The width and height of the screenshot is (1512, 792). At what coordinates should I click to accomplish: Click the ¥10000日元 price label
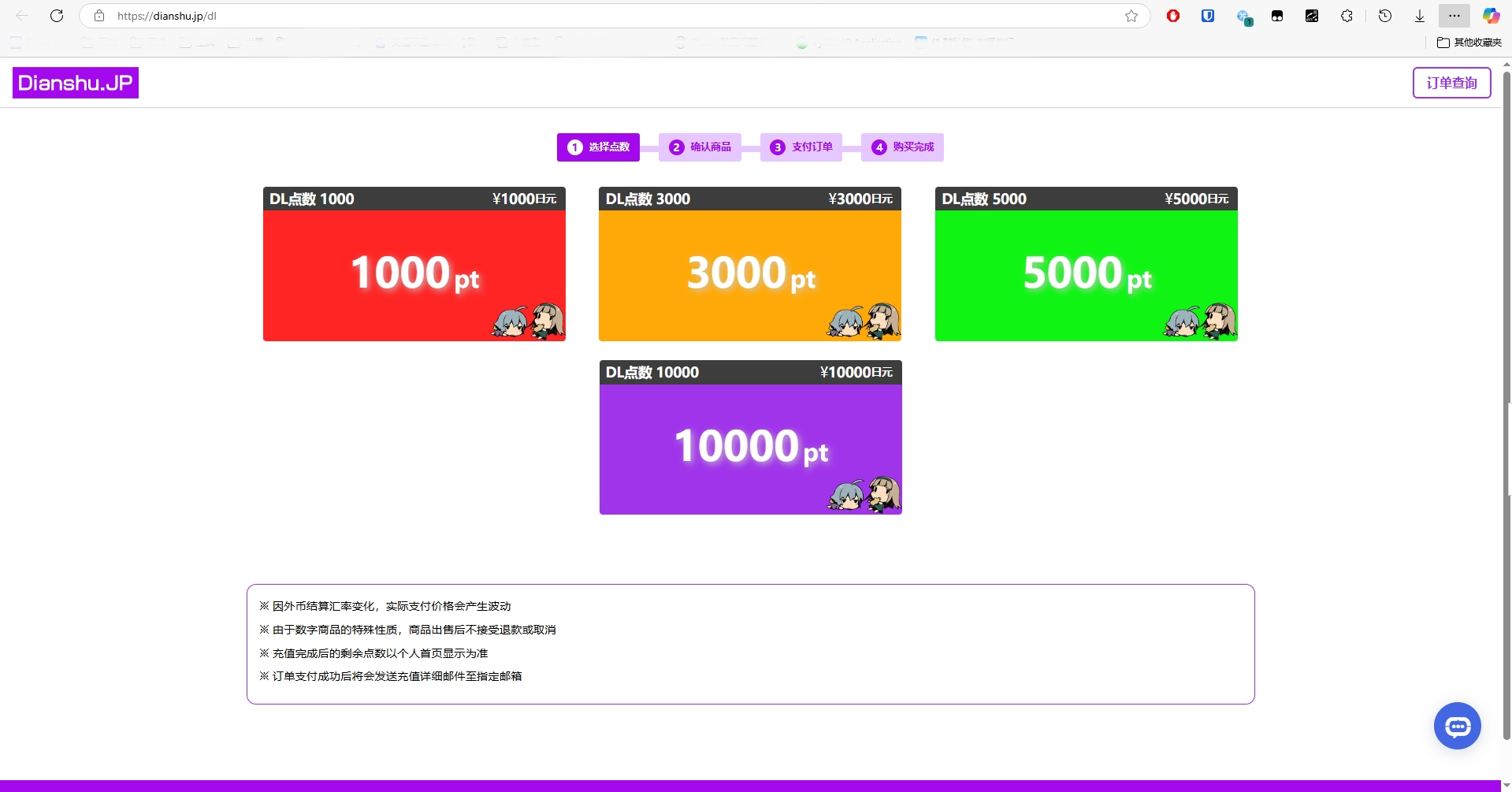coord(856,373)
